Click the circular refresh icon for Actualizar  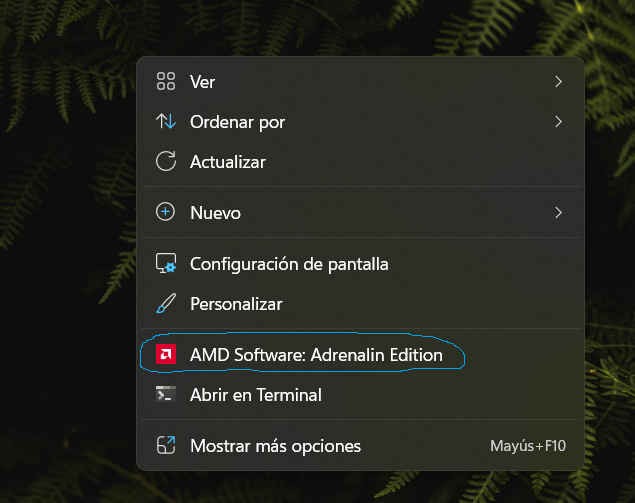(x=166, y=161)
